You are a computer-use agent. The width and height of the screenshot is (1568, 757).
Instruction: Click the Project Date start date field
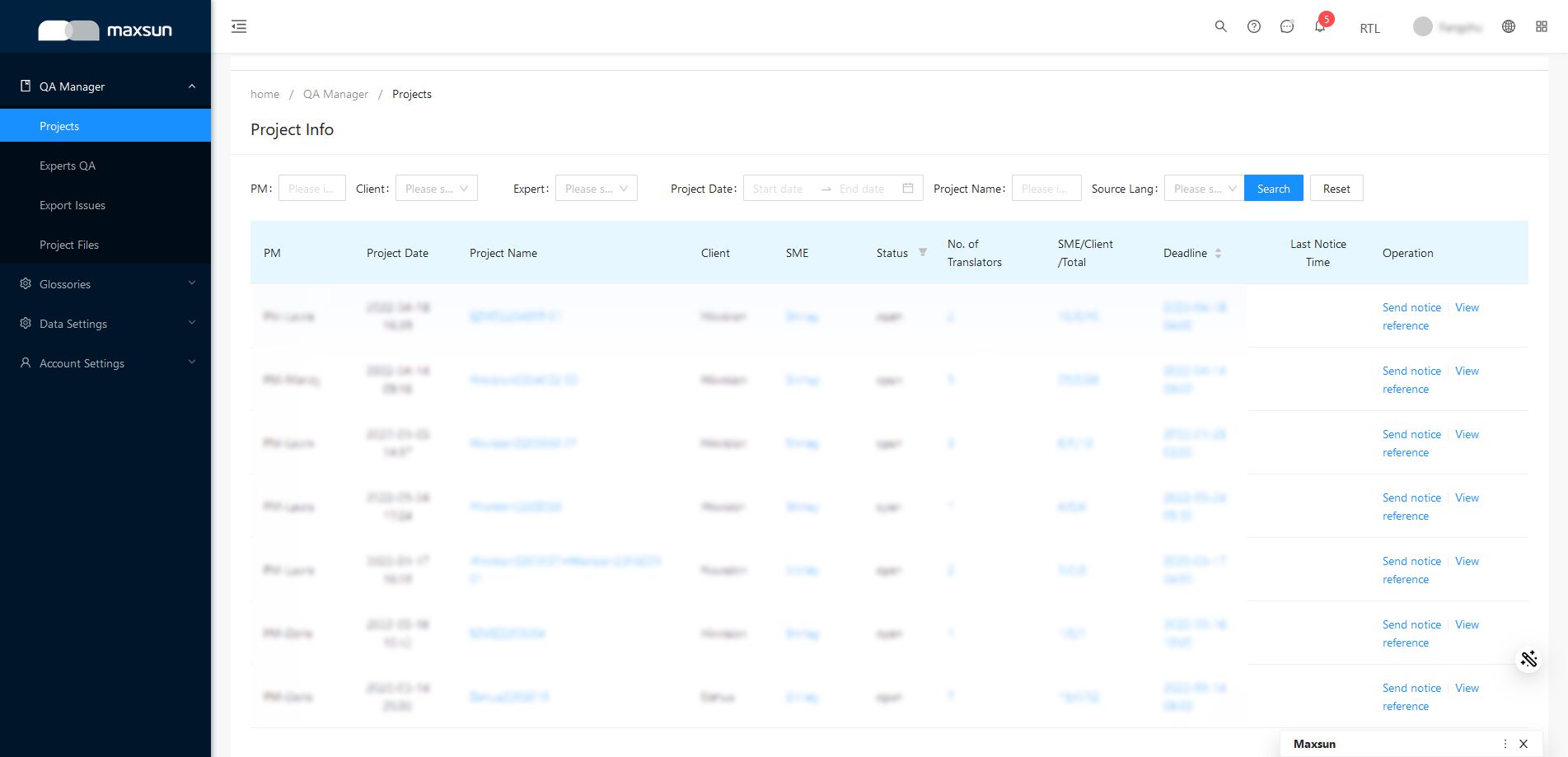778,189
